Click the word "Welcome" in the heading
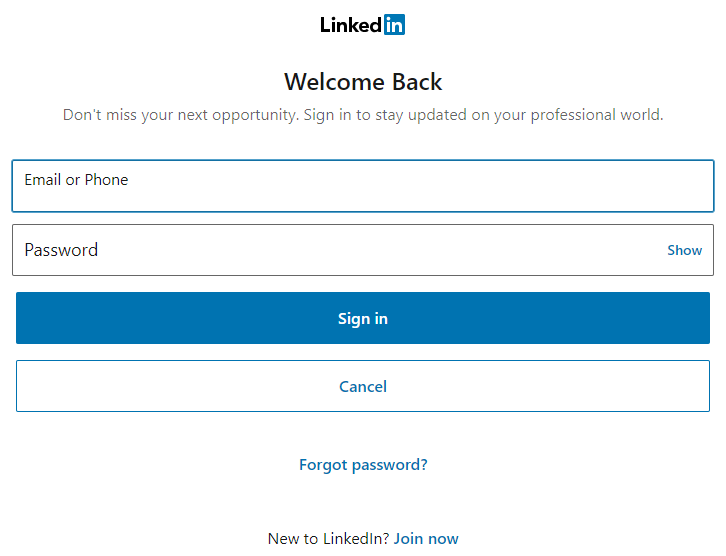 334,82
